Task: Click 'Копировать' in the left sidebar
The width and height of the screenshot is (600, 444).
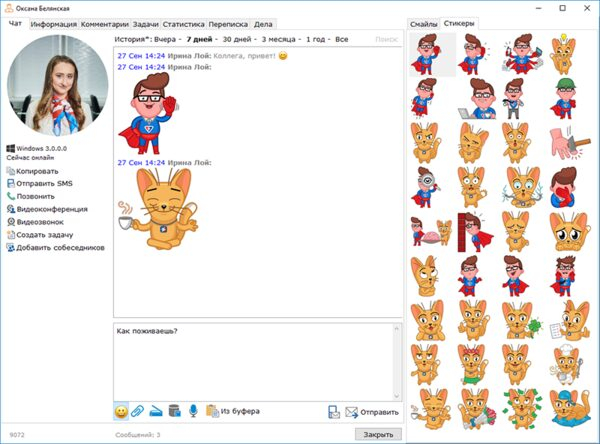Action: click(33, 171)
